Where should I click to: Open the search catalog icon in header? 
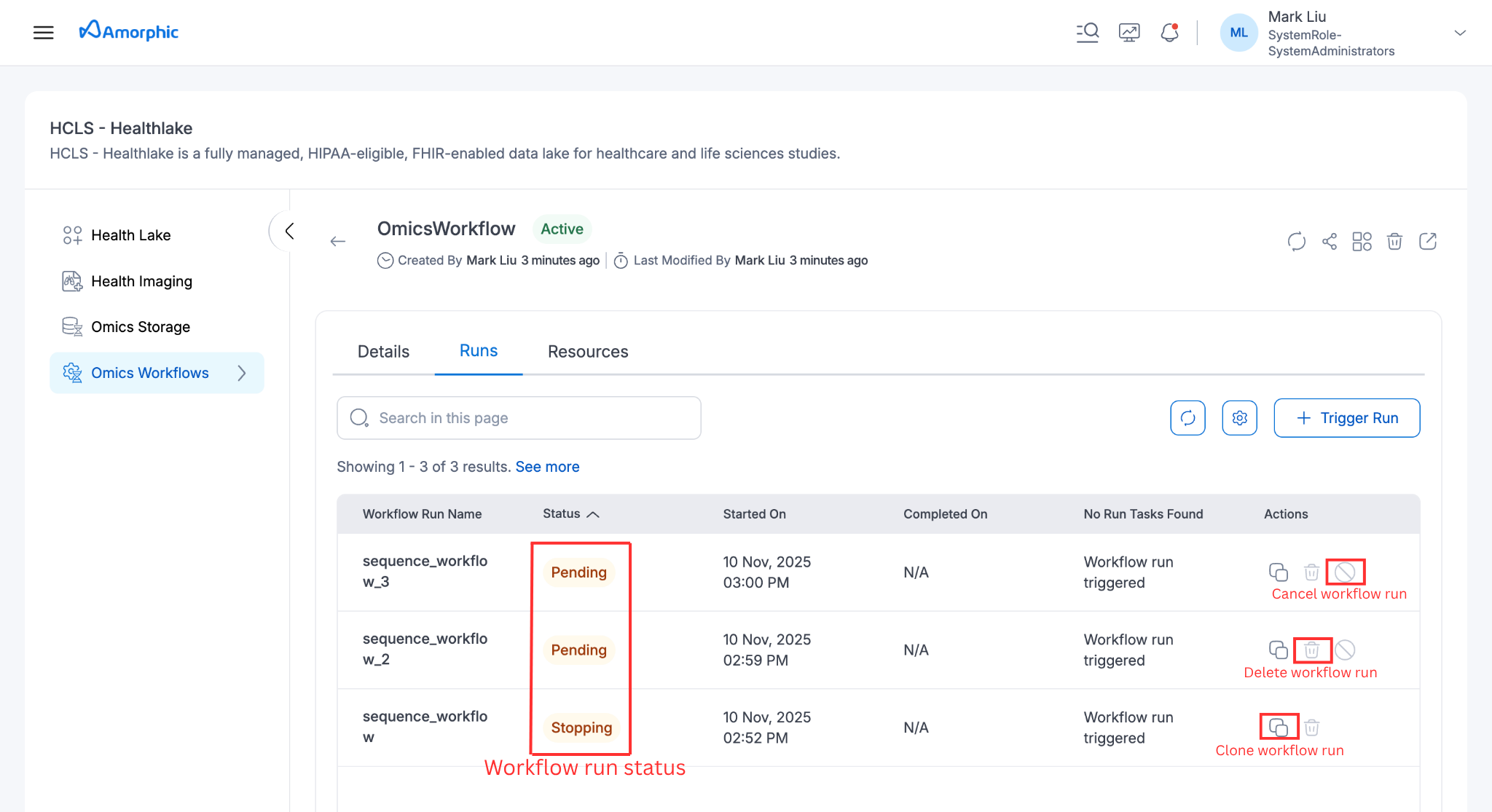coord(1087,32)
